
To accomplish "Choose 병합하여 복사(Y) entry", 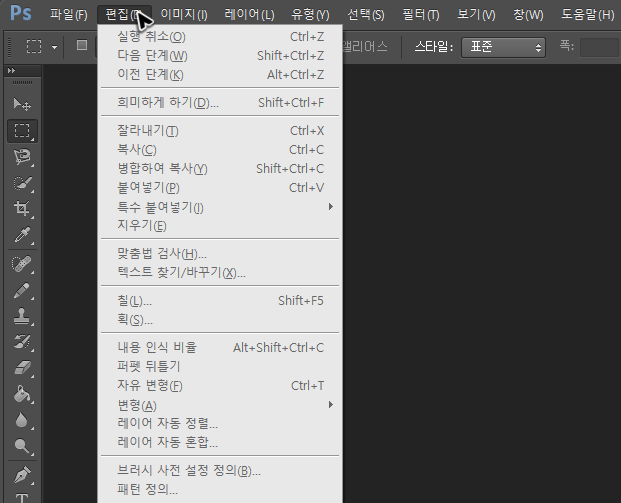I will point(220,169).
